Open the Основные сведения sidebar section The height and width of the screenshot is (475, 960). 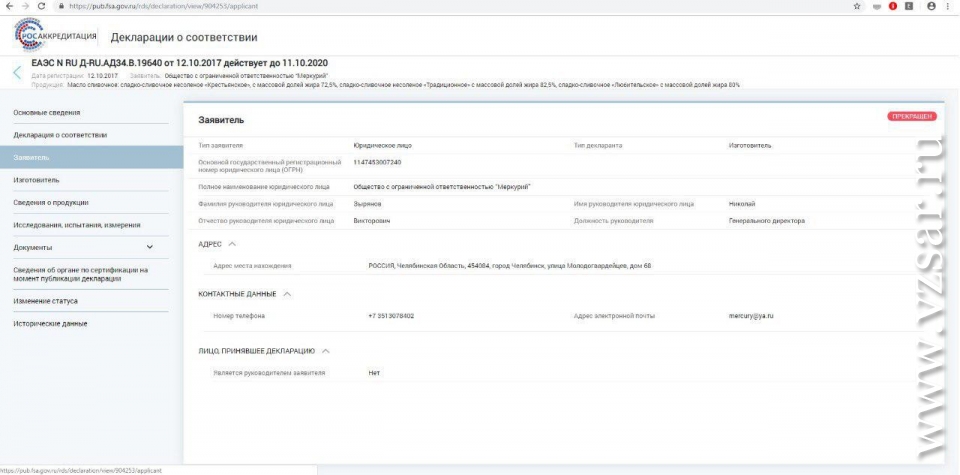(47, 112)
